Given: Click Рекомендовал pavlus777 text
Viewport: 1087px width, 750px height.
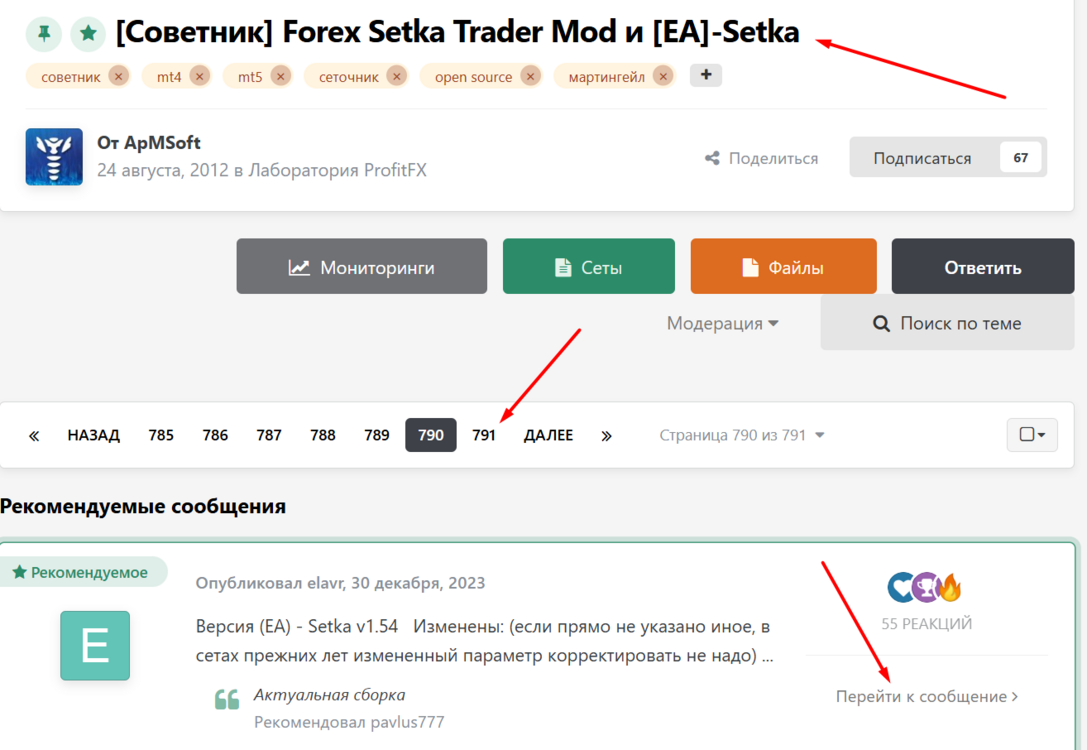Looking at the screenshot, I should pos(349,722).
